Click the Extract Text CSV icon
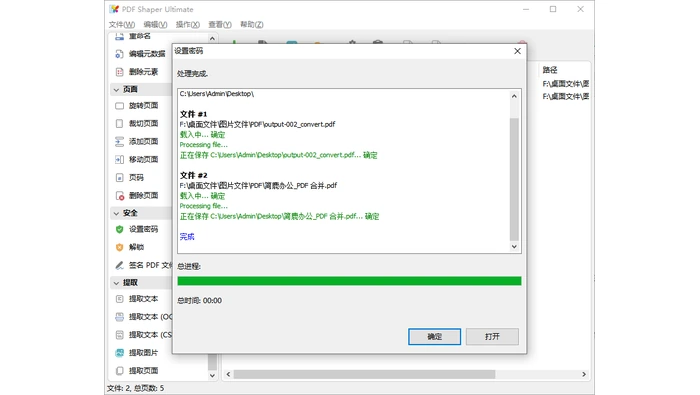The height and width of the screenshot is (395, 700). click(x=119, y=335)
